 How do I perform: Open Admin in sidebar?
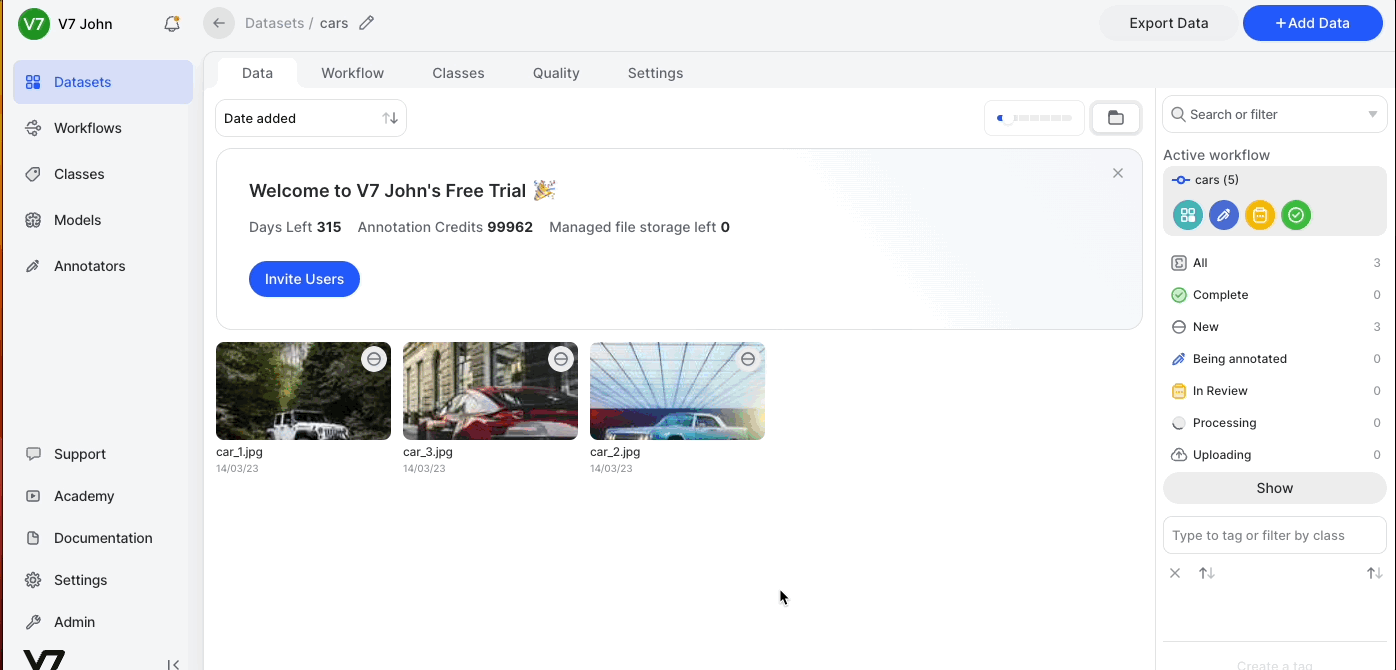tap(103, 622)
